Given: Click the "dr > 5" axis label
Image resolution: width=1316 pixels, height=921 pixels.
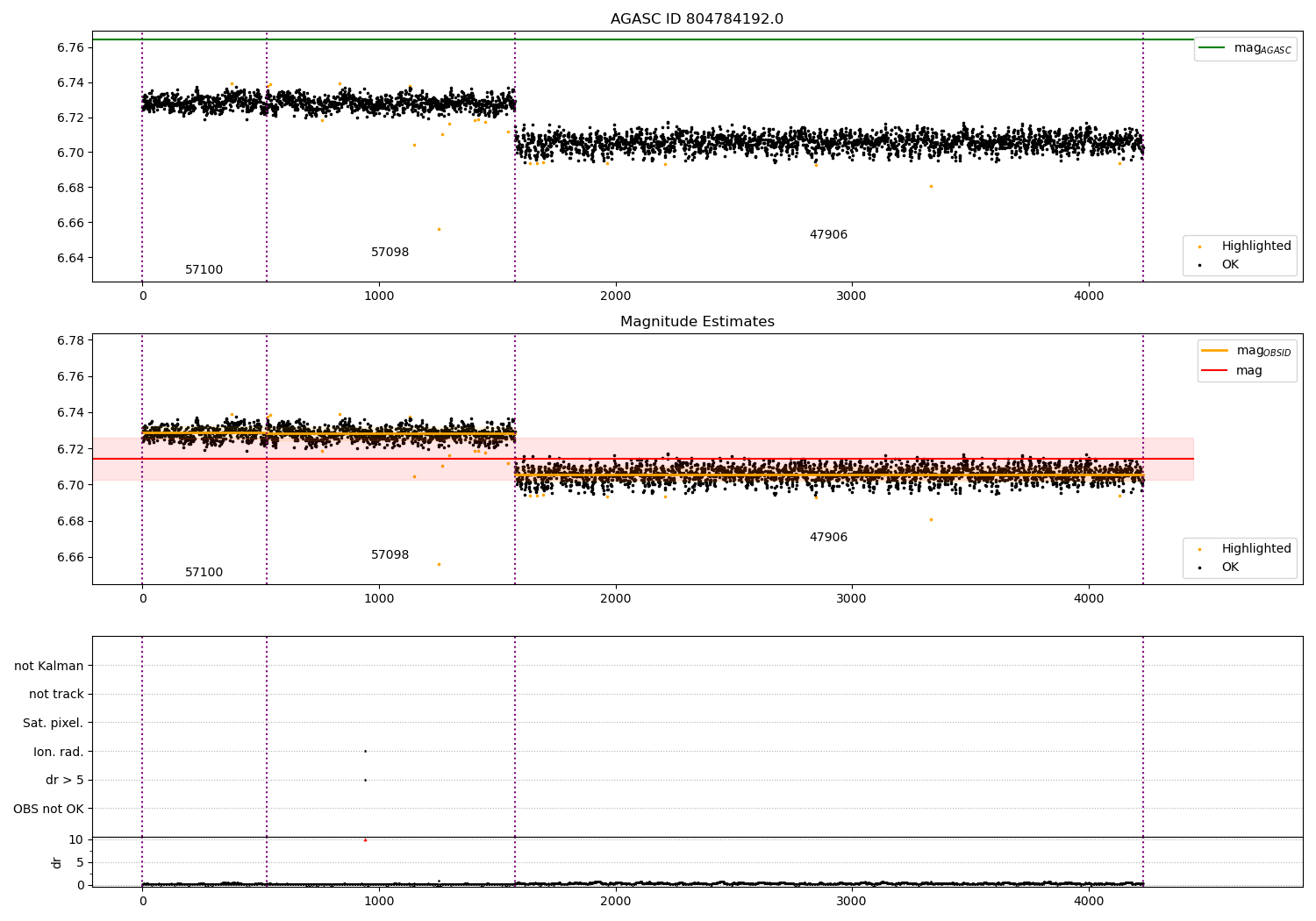Looking at the screenshot, I should click(65, 780).
